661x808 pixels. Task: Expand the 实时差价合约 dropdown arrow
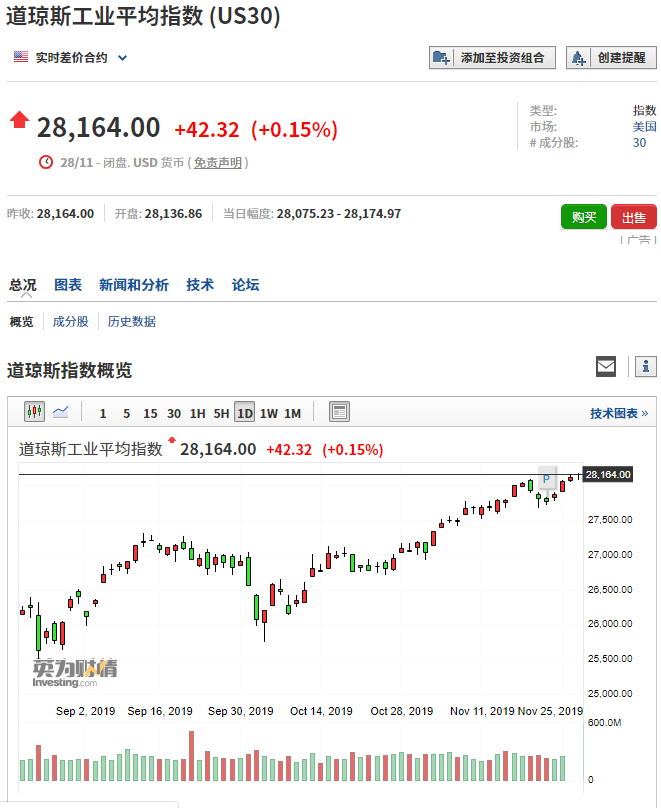pos(122,58)
